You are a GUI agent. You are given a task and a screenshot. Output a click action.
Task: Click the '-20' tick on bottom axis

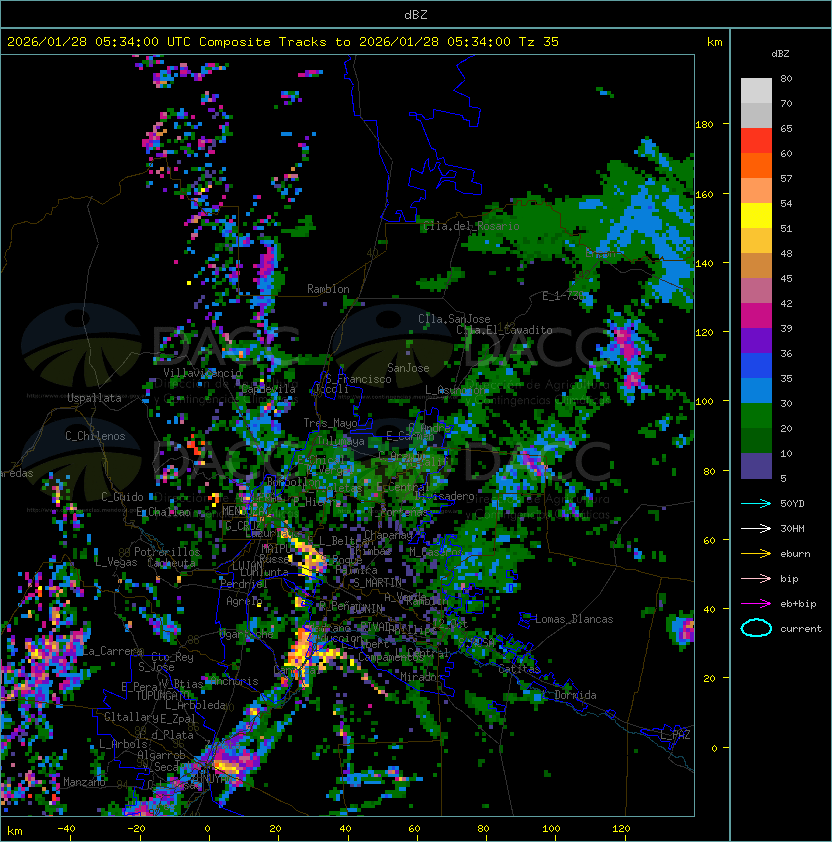coord(136,829)
